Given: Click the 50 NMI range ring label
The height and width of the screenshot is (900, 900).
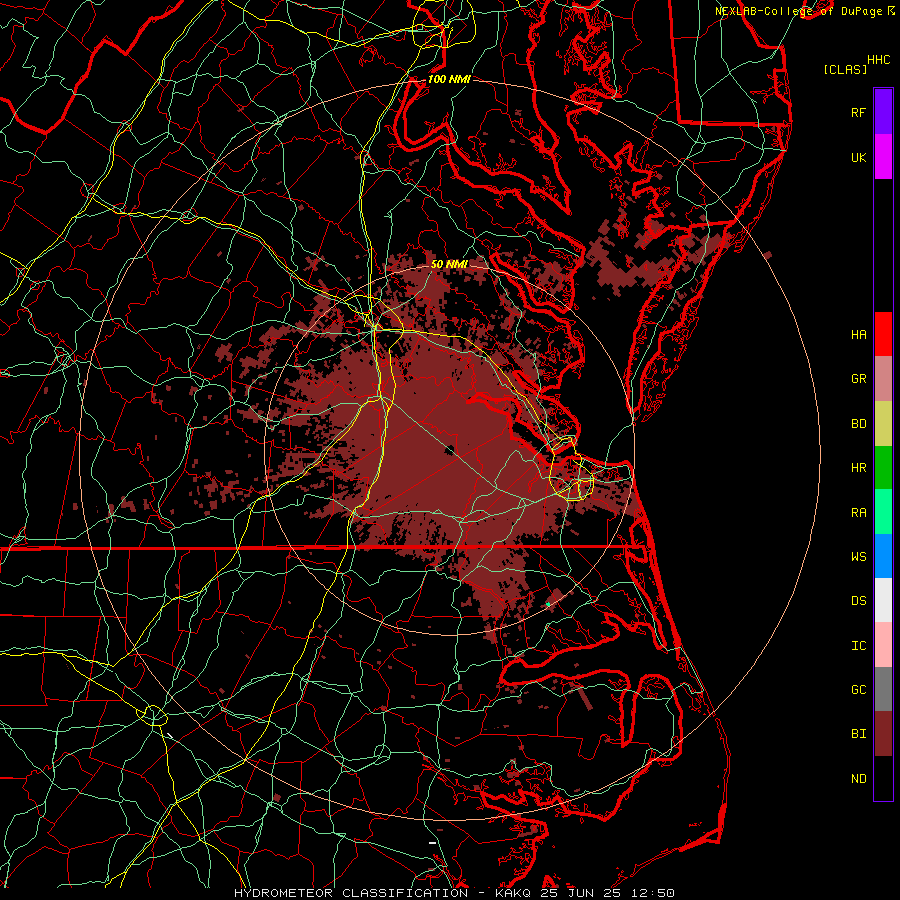Looking at the screenshot, I should click(449, 264).
